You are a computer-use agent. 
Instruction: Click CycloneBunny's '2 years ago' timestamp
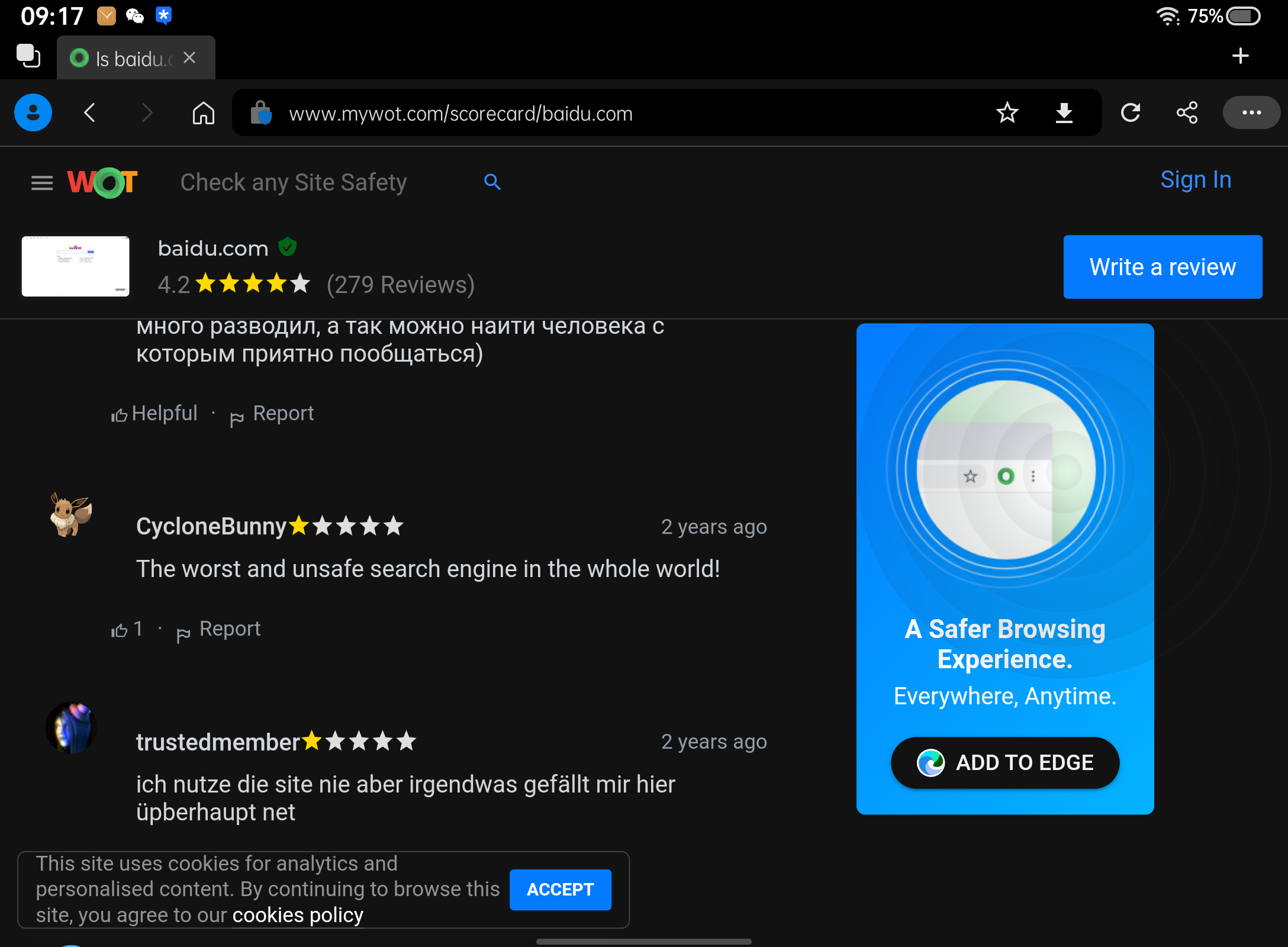pyautogui.click(x=714, y=527)
